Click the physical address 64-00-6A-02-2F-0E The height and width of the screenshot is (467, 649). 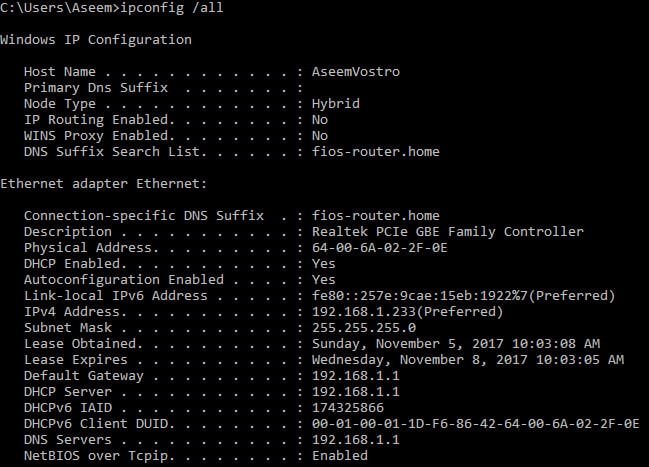[380, 248]
